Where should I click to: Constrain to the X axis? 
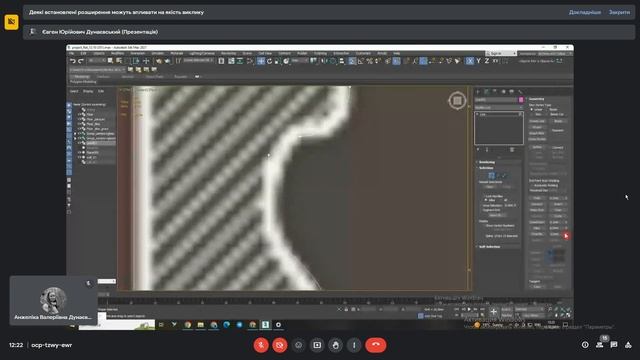coord(470,61)
